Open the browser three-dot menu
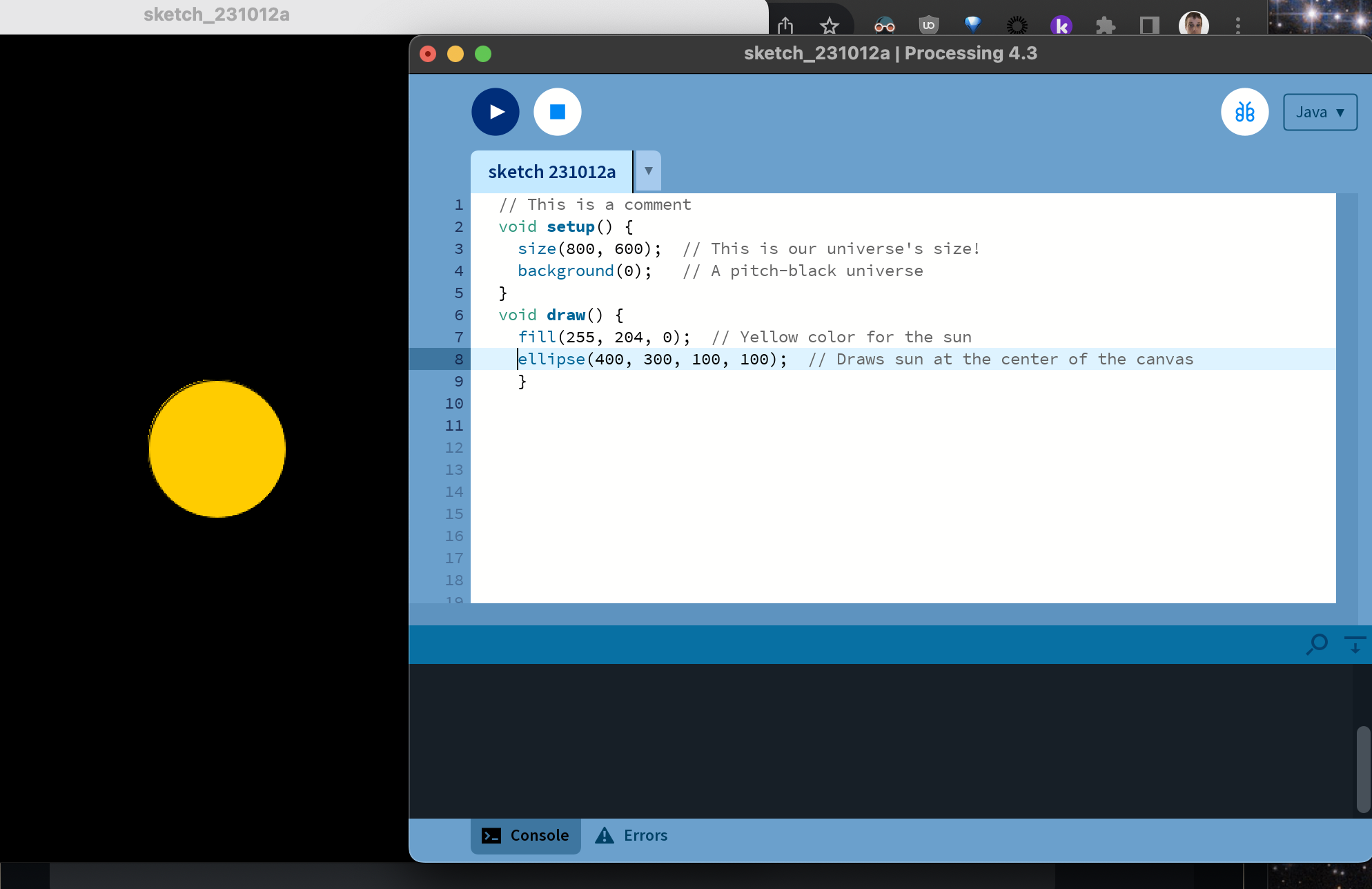Screen dimensions: 1372x889 coord(1237,26)
